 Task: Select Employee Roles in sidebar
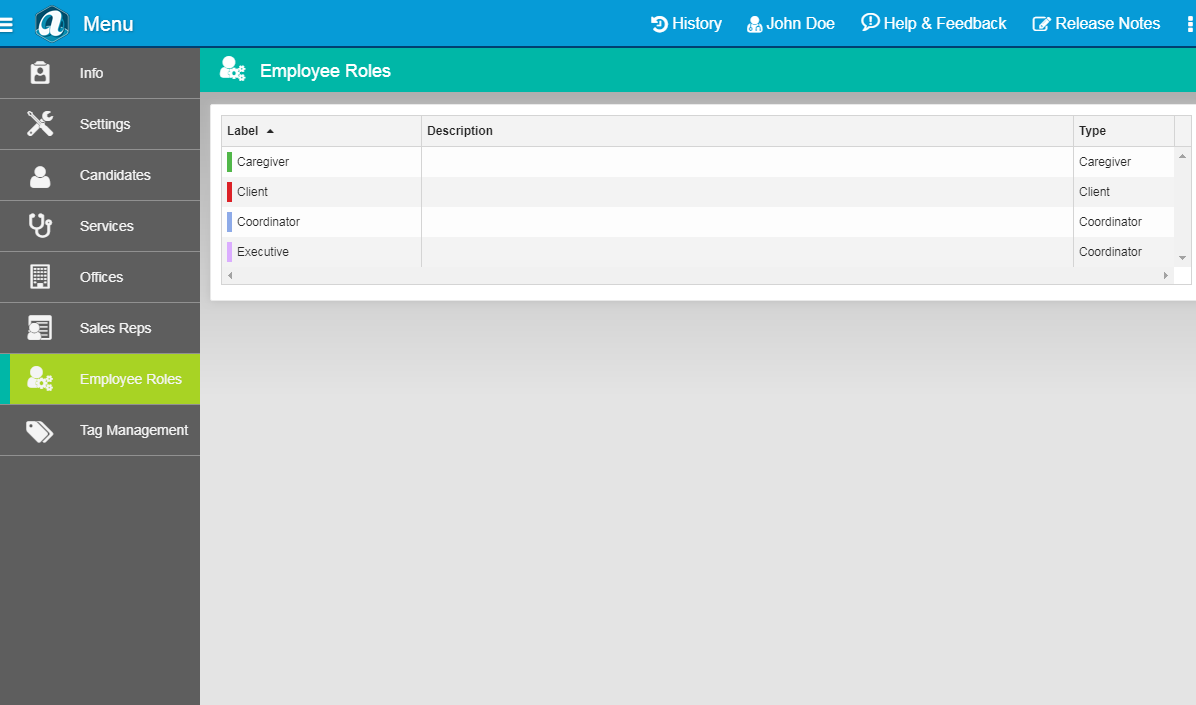pyautogui.click(x=100, y=379)
